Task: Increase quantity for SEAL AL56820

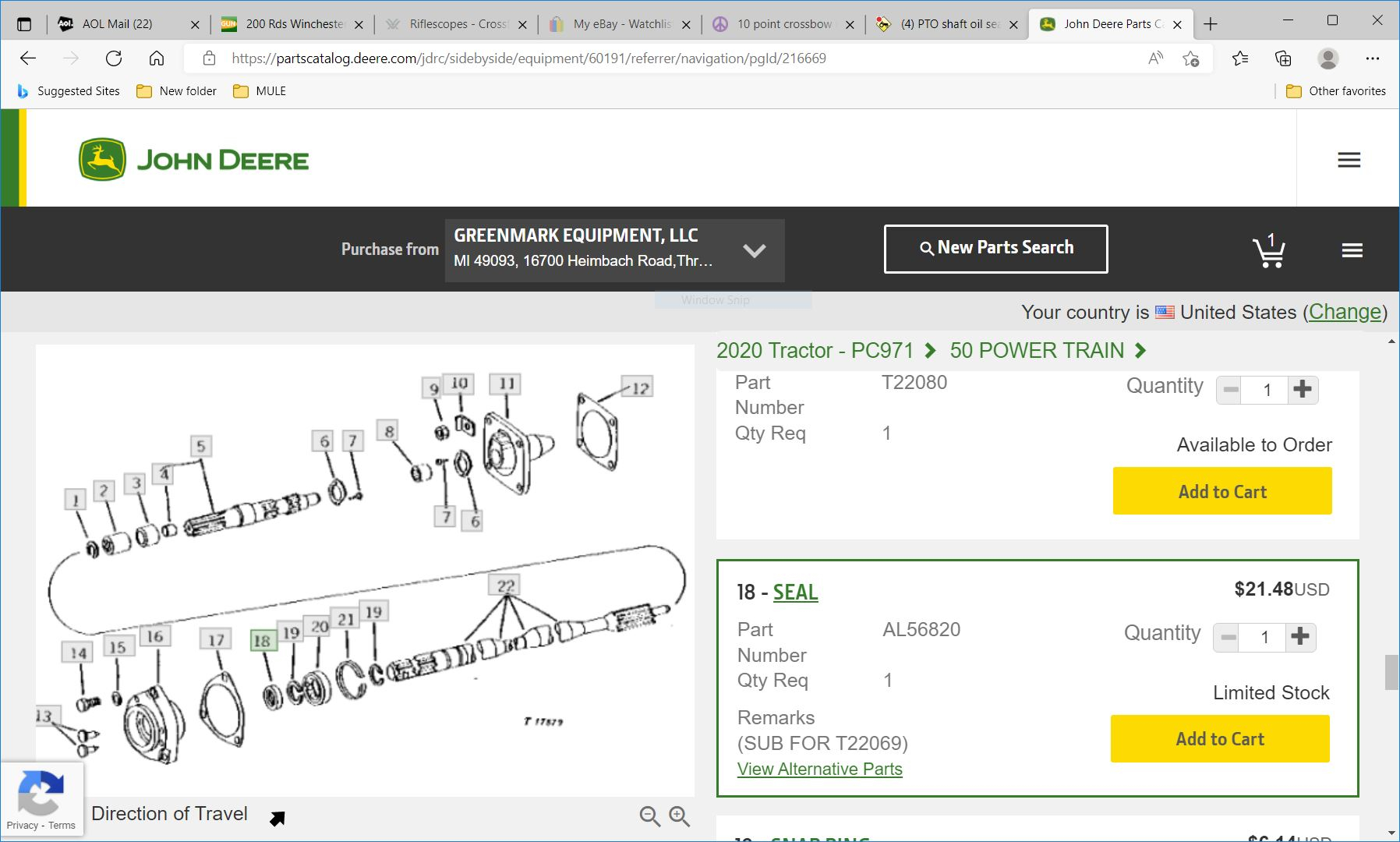Action: point(1299,637)
